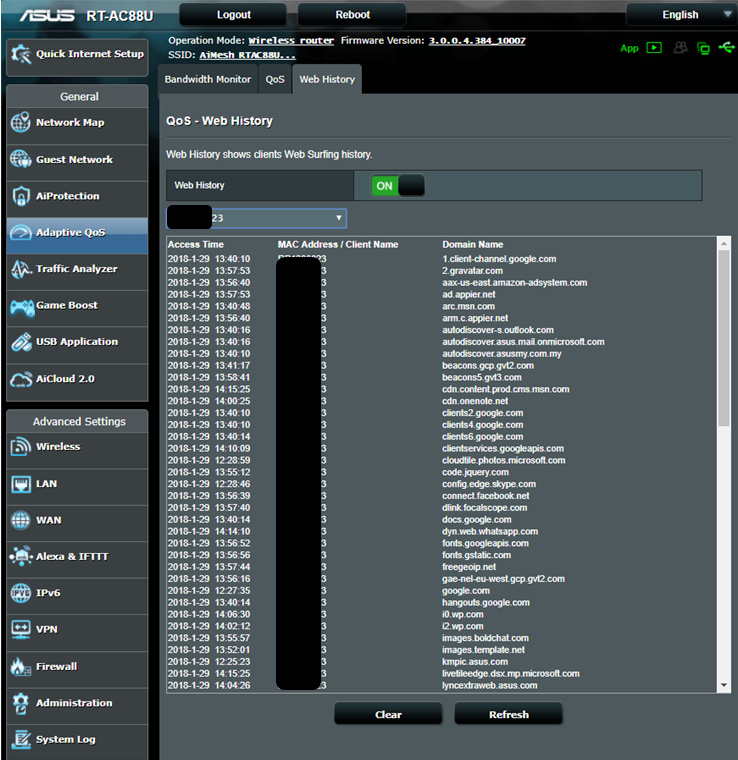The height and width of the screenshot is (760, 738).
Task: Open USB Application icon
Action: pyautogui.click(x=21, y=342)
